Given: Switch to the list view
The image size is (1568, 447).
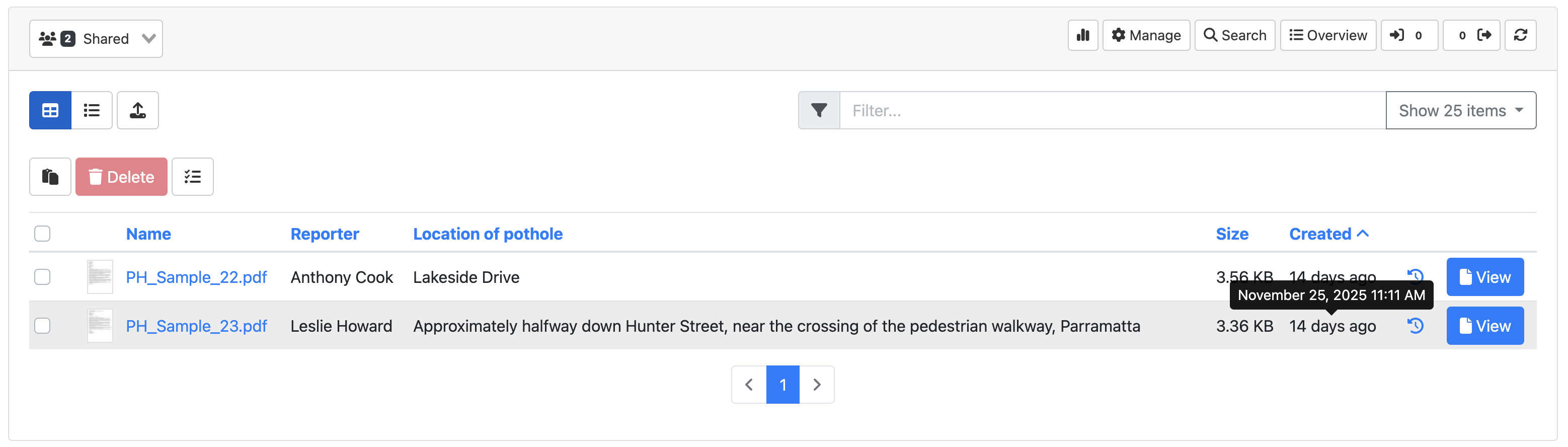Looking at the screenshot, I should (92, 110).
